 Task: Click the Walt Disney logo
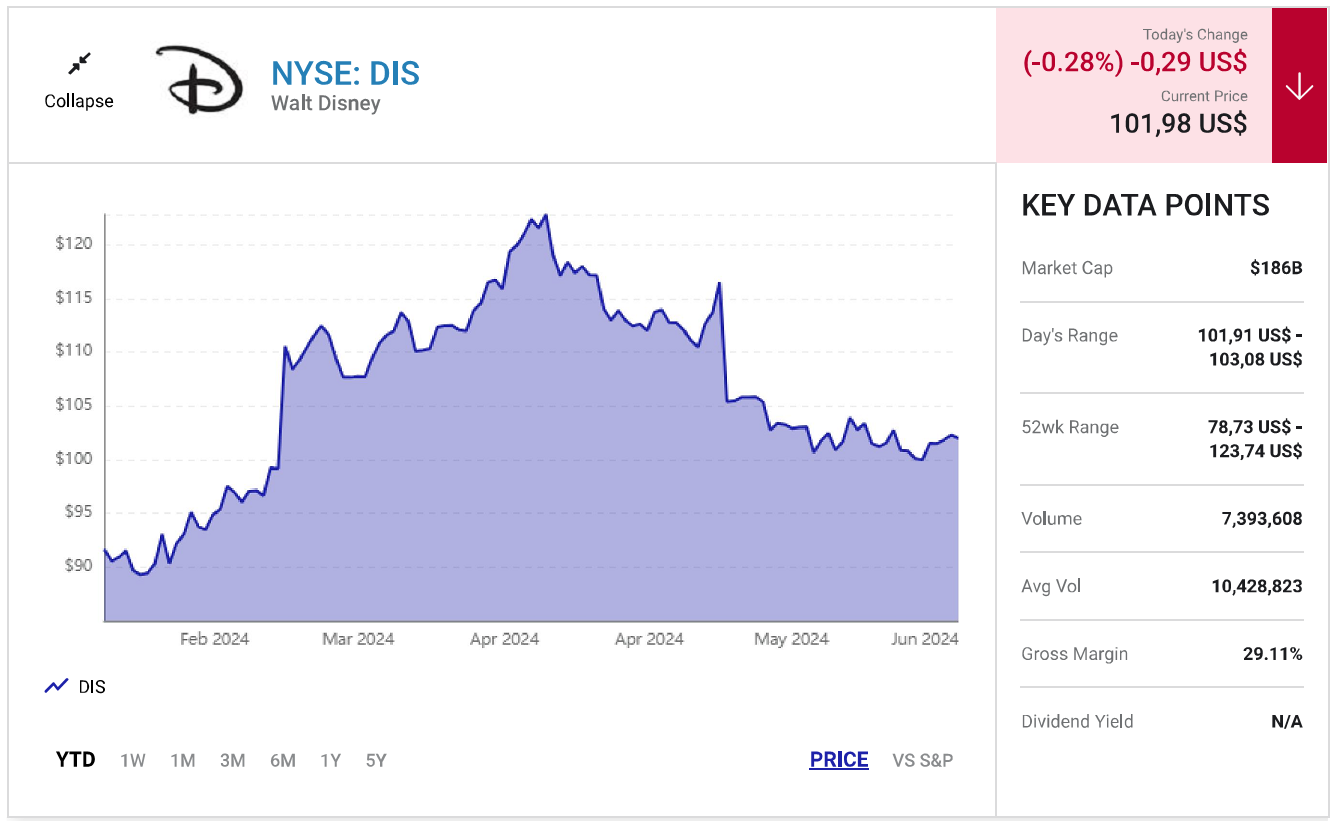pos(199,79)
